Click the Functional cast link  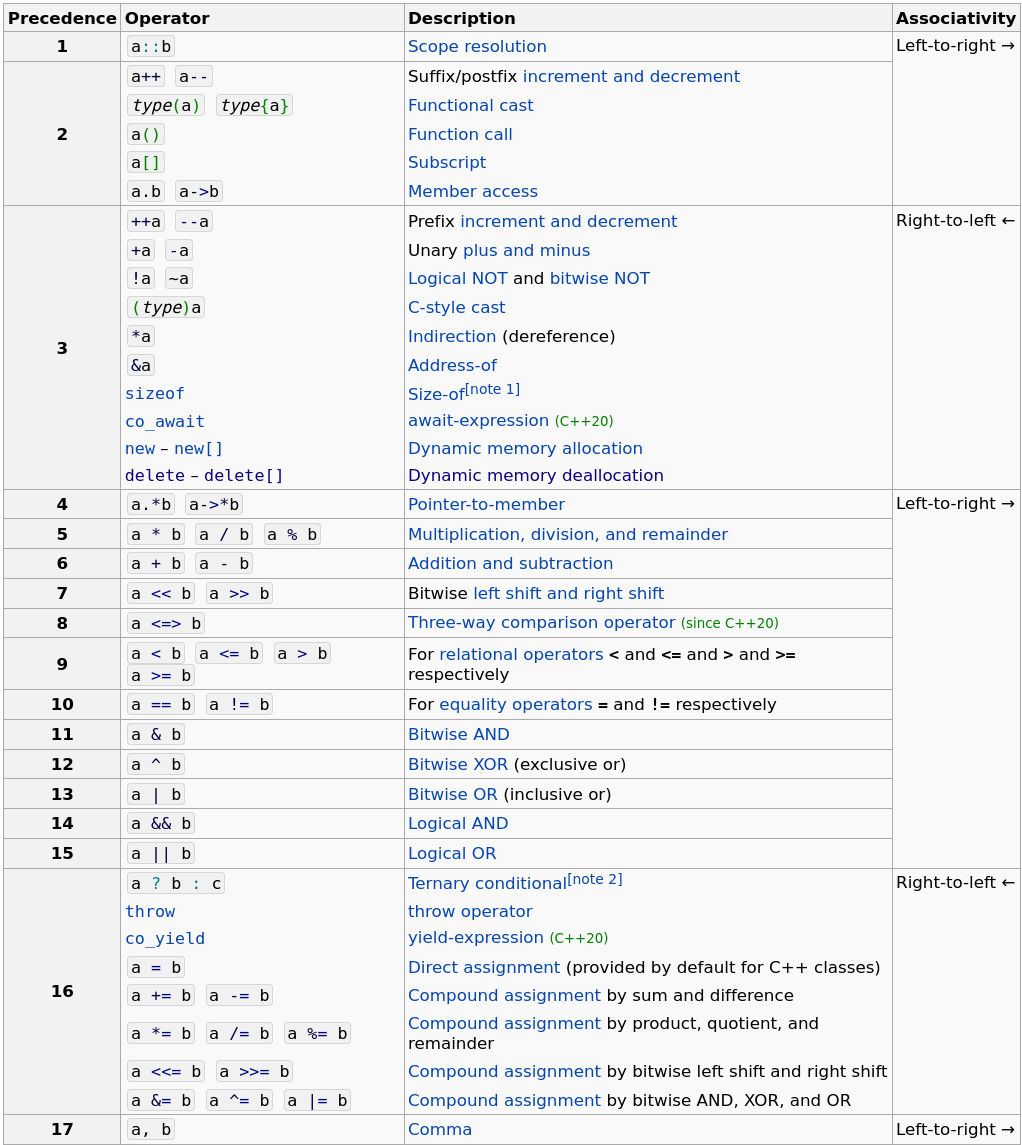[x=470, y=106]
